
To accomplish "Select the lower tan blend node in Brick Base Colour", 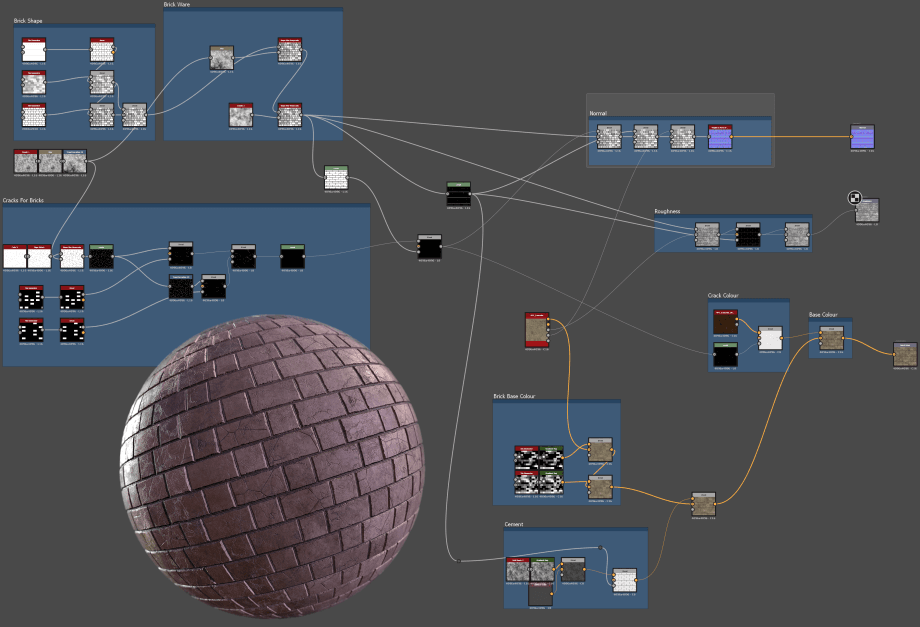I will tap(600, 487).
